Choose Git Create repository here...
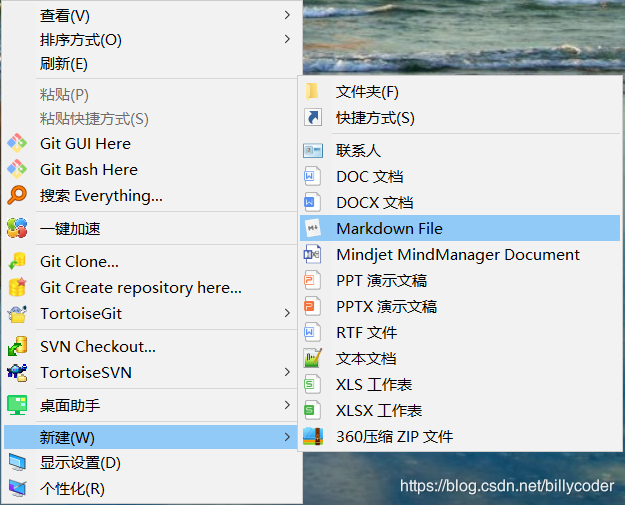This screenshot has width=625, height=505. pyautogui.click(x=151, y=287)
